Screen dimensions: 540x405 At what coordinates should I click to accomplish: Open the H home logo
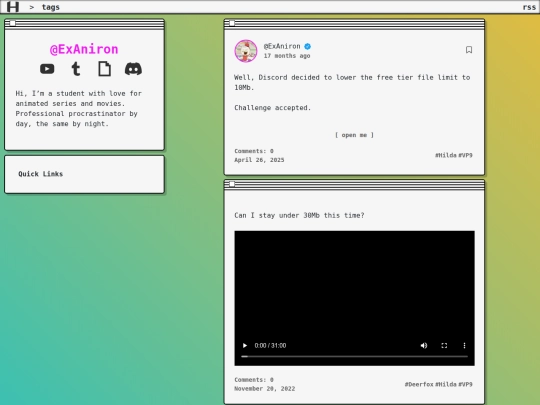pyautogui.click(x=13, y=7)
